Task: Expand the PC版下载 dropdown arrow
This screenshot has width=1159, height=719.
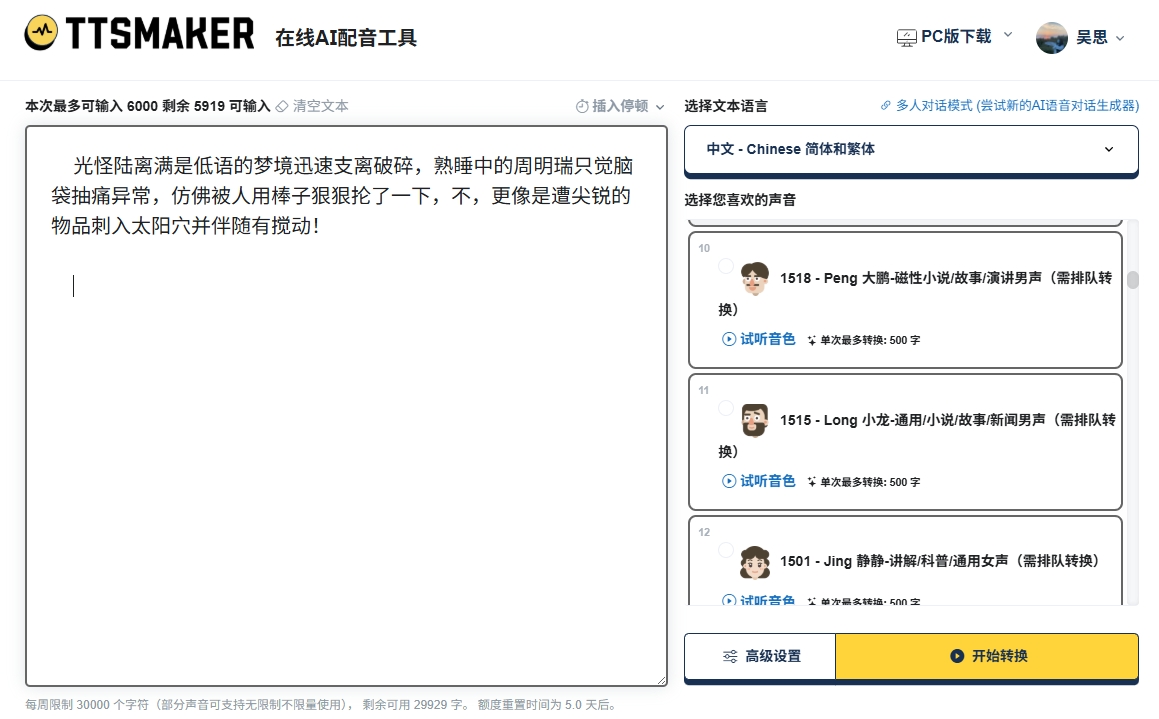Action: tap(1008, 35)
